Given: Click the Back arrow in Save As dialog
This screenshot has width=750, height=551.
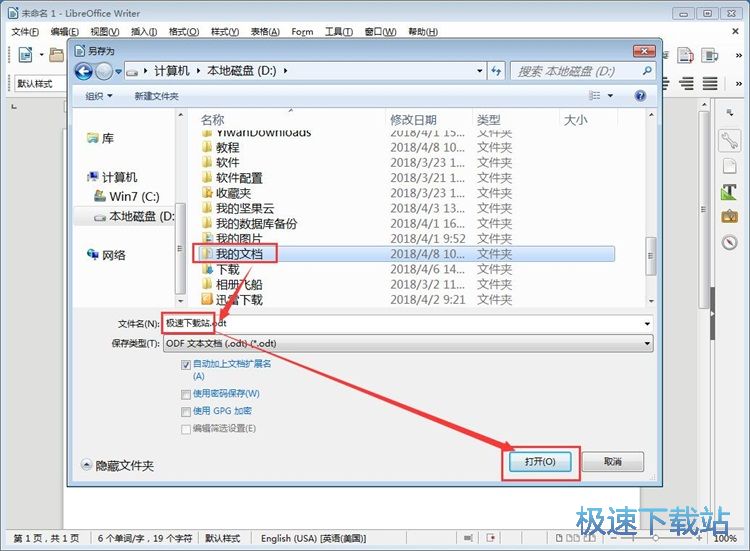Looking at the screenshot, I should 84,72.
